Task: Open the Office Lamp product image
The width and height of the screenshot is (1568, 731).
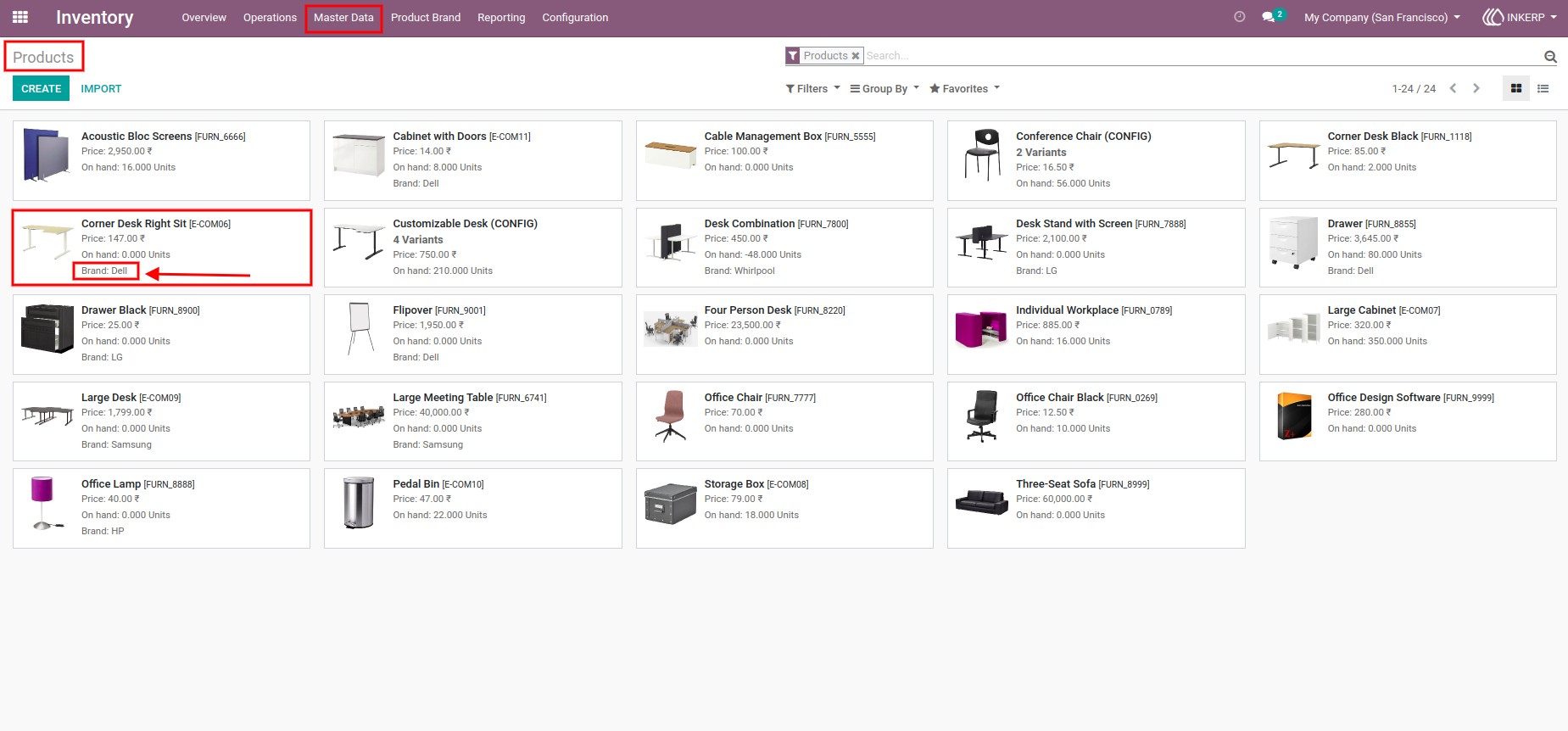Action: click(47, 503)
